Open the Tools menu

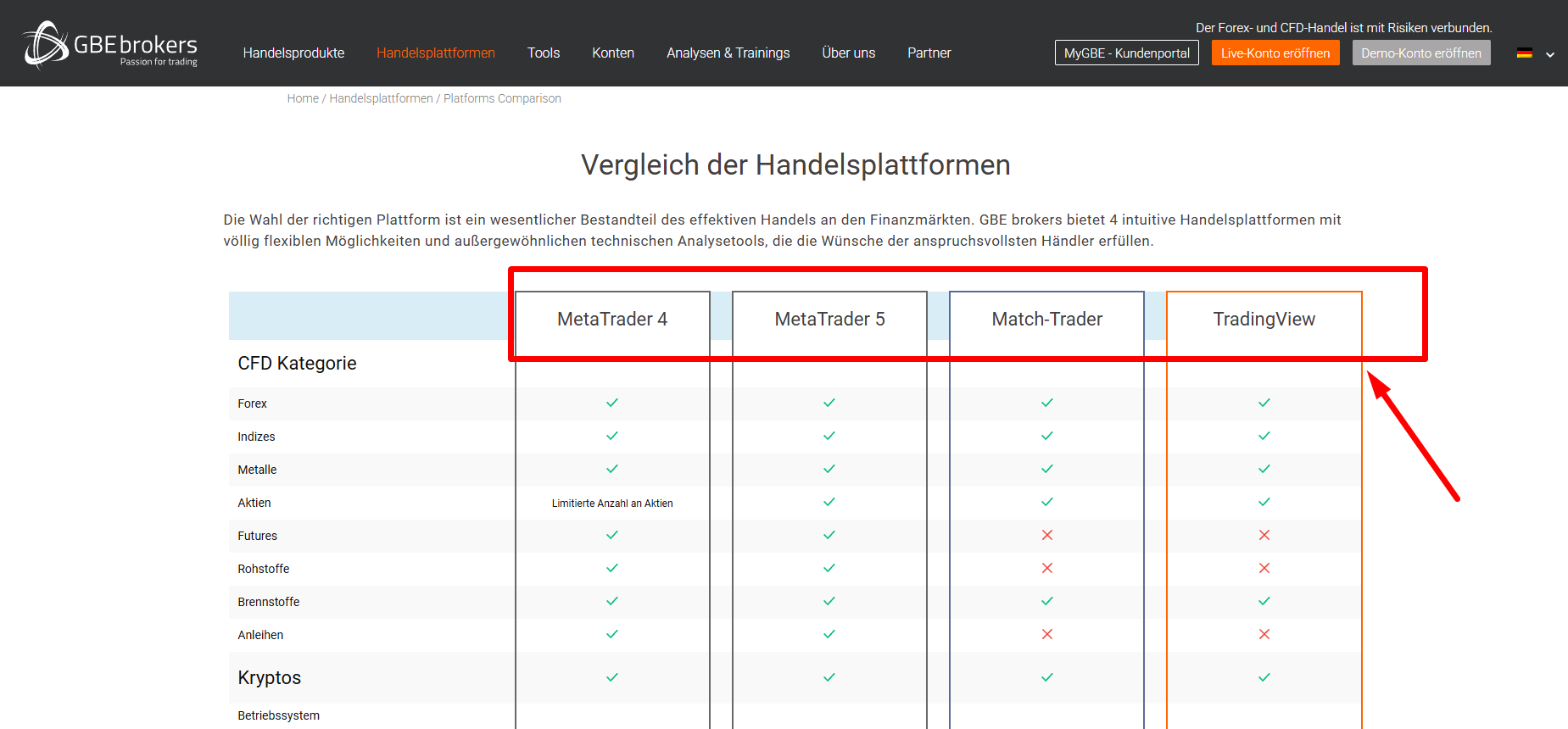[544, 53]
